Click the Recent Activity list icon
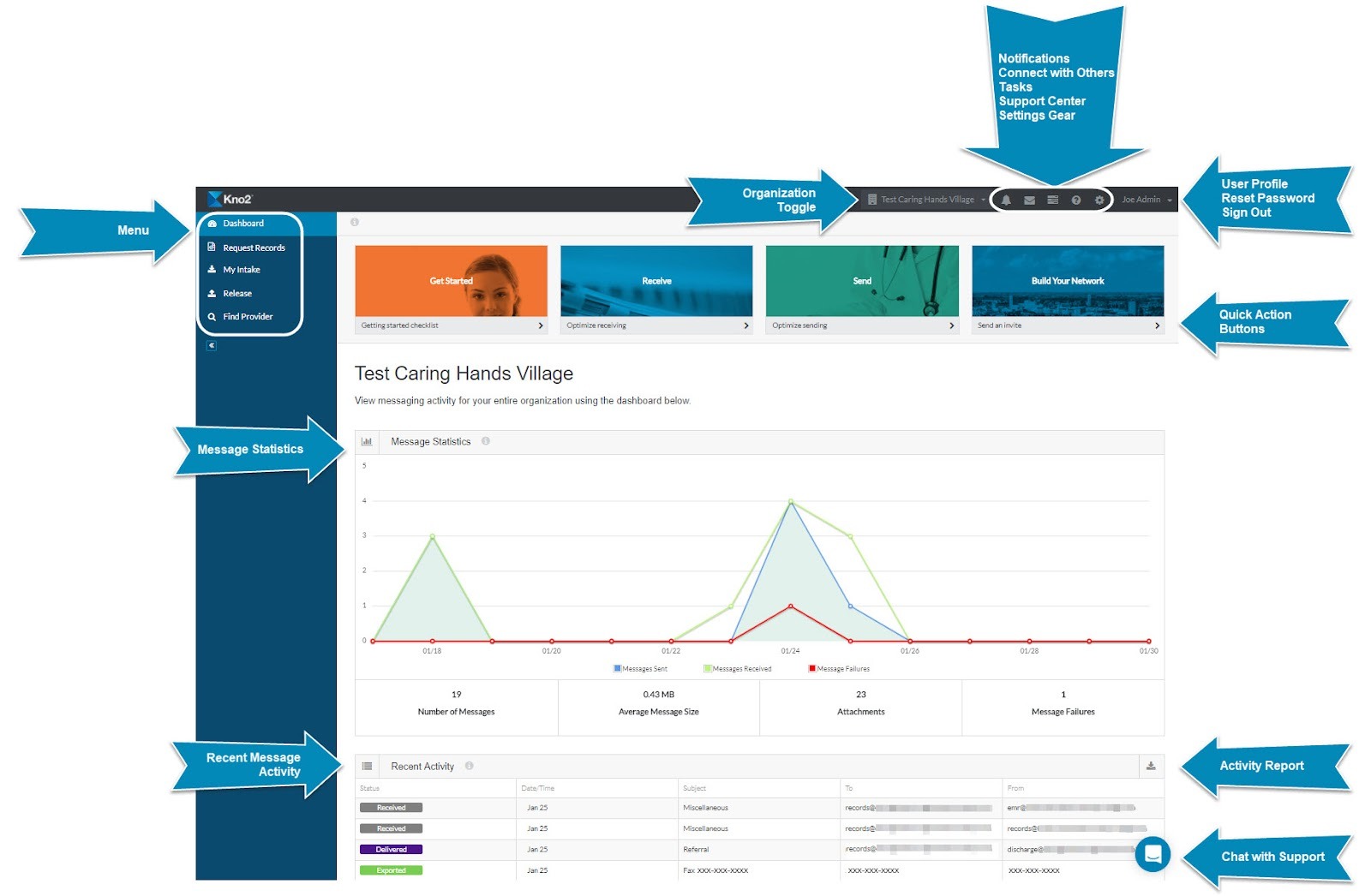 coord(367,766)
